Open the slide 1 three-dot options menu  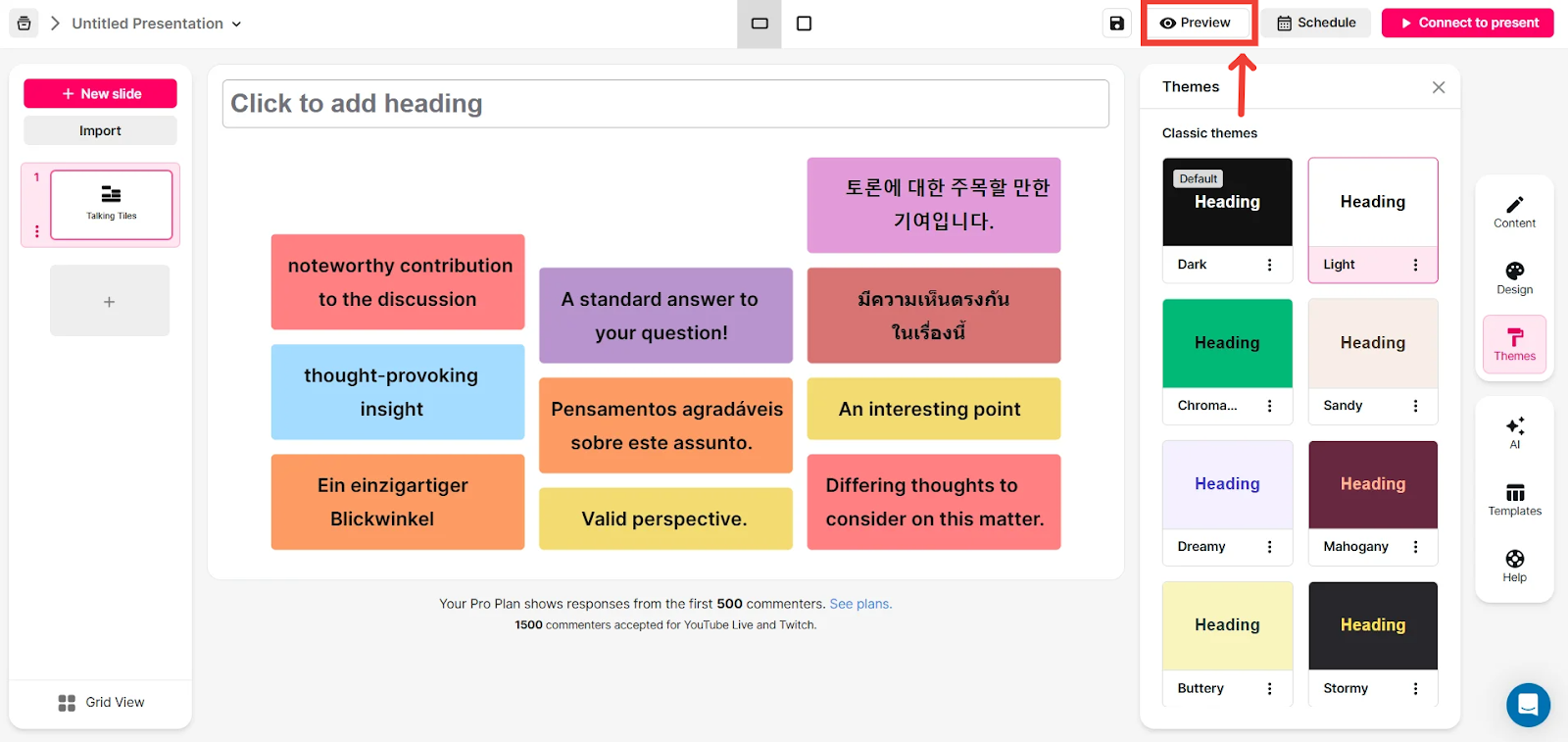tap(37, 231)
